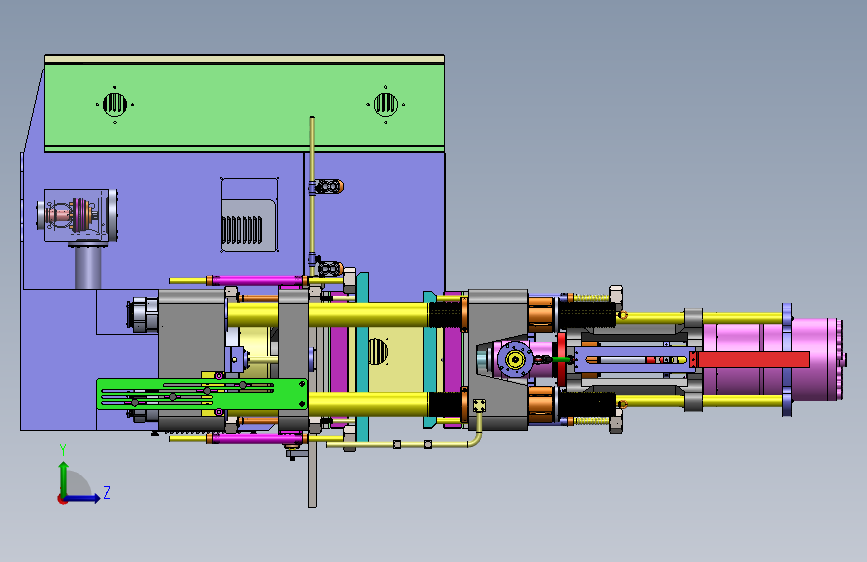Click the Z axis label
The image size is (867, 562).
pos(107,492)
